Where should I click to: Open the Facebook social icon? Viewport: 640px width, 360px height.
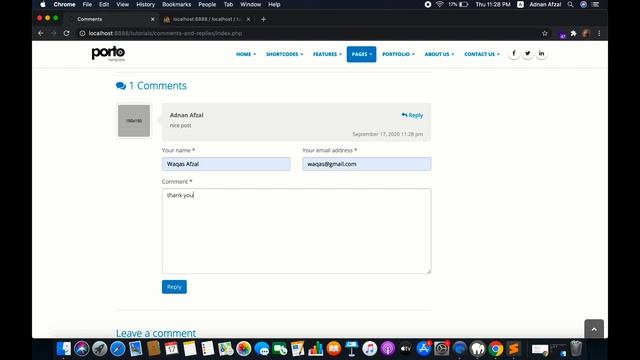[x=513, y=53]
